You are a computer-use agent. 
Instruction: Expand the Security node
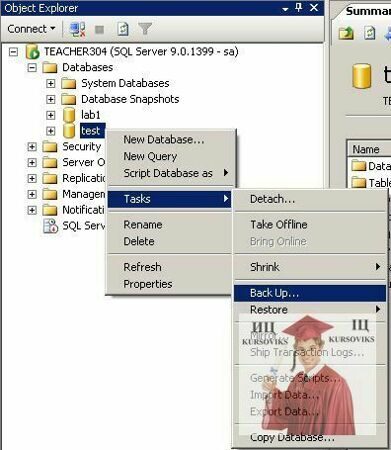pos(32,147)
